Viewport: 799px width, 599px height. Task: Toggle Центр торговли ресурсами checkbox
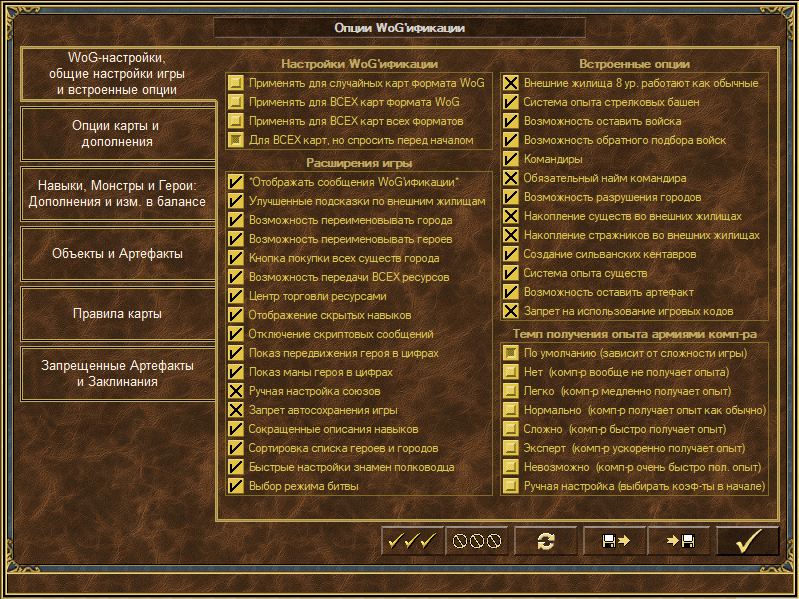click(x=235, y=296)
